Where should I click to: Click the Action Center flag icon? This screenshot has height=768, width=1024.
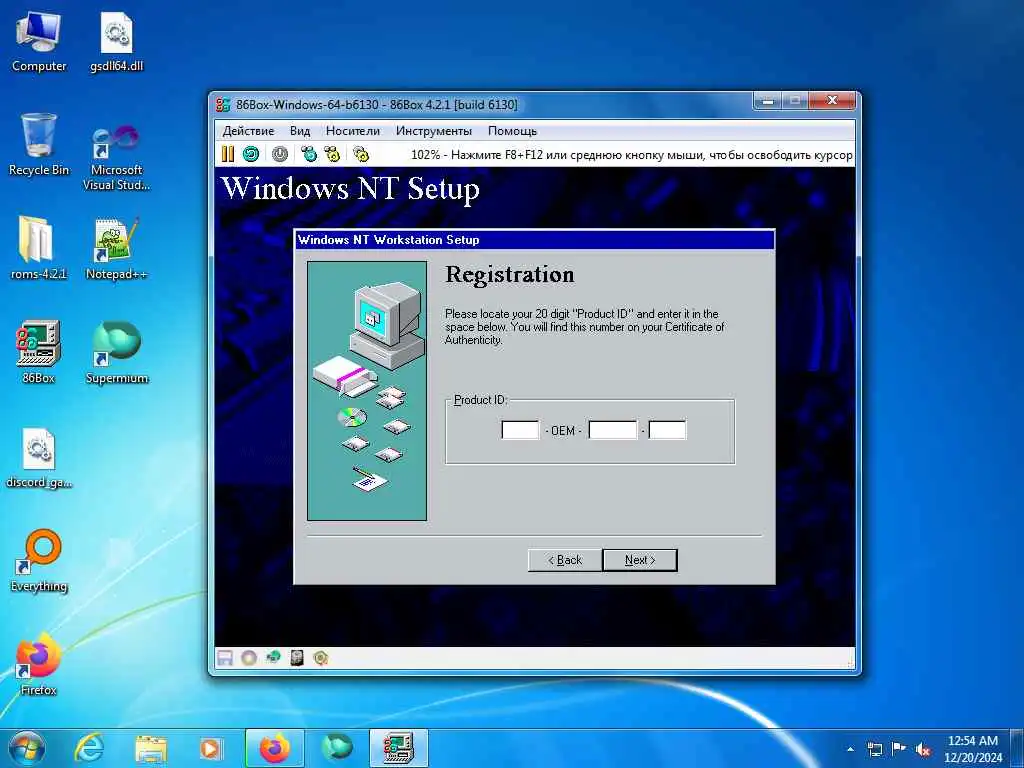click(899, 749)
